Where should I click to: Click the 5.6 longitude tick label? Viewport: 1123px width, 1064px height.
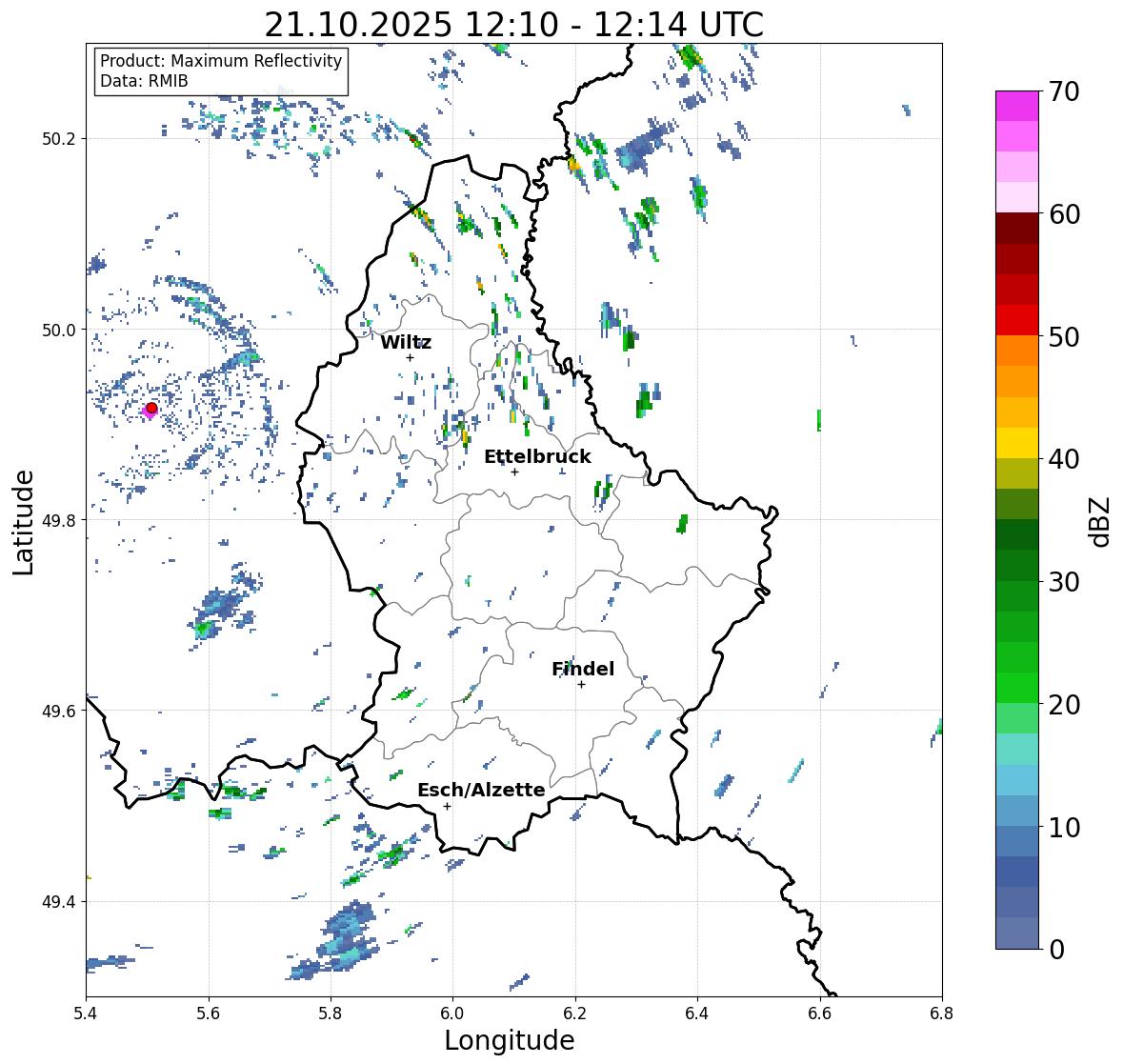(x=209, y=1013)
